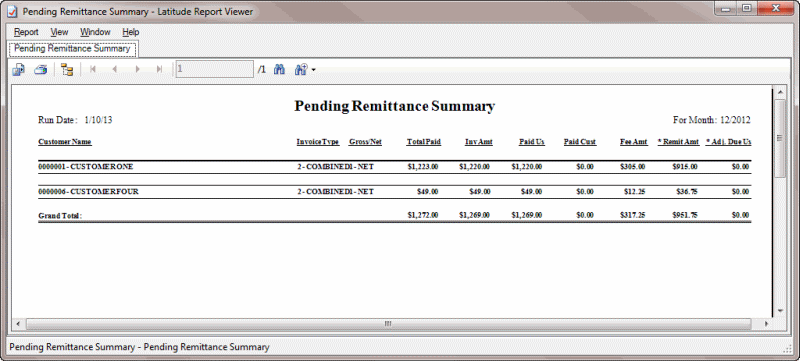Click the $36.75 remit amount
This screenshot has width=800, height=361.
pyautogui.click(x=687, y=192)
